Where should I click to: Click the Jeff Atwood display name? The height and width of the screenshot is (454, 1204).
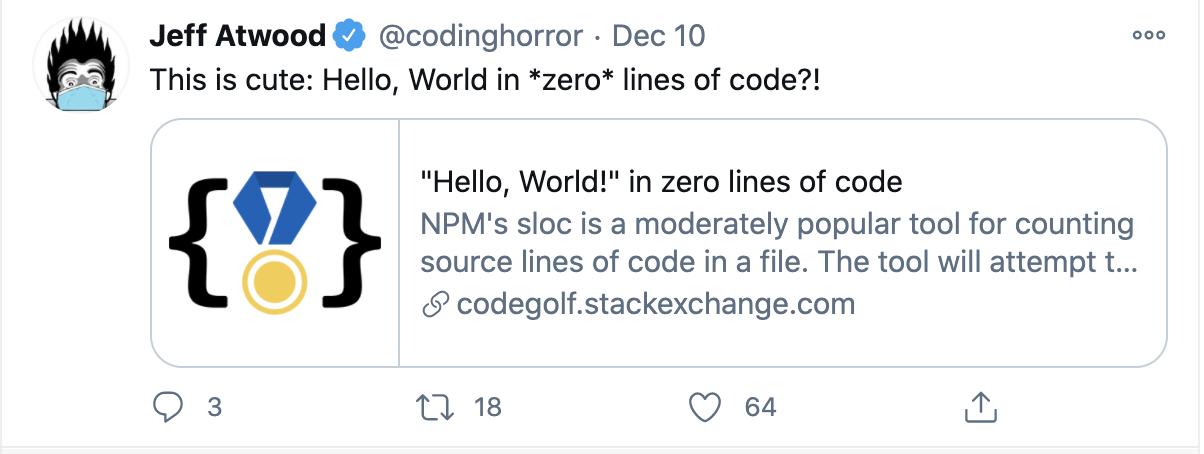pyautogui.click(x=237, y=37)
